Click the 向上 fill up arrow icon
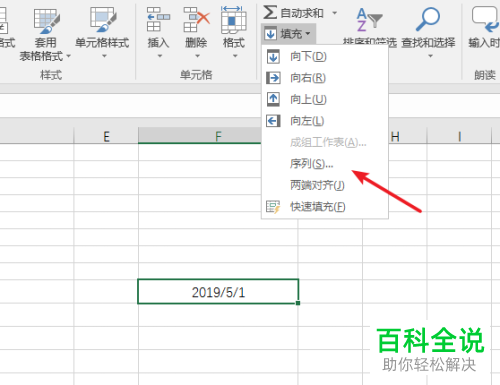This screenshot has height=385, width=500. [273, 99]
